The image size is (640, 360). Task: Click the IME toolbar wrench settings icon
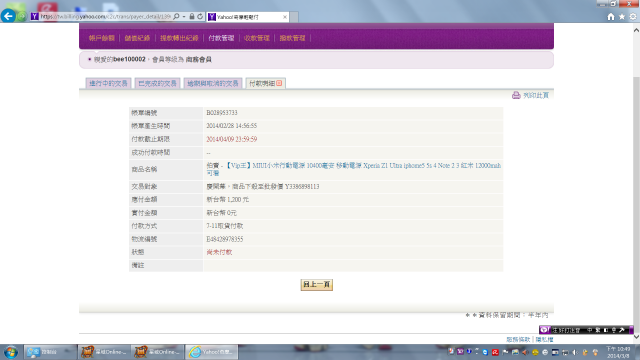coord(622,330)
